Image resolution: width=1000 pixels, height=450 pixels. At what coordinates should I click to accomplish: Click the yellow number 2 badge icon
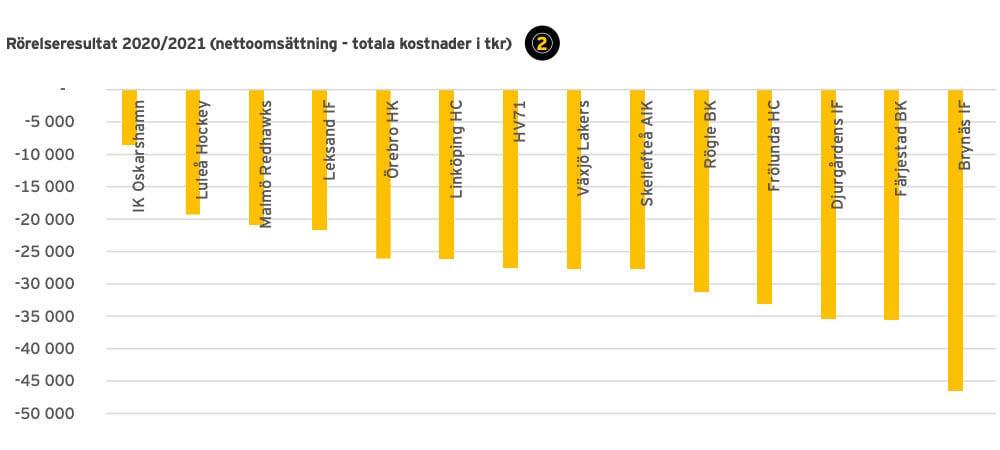click(543, 43)
